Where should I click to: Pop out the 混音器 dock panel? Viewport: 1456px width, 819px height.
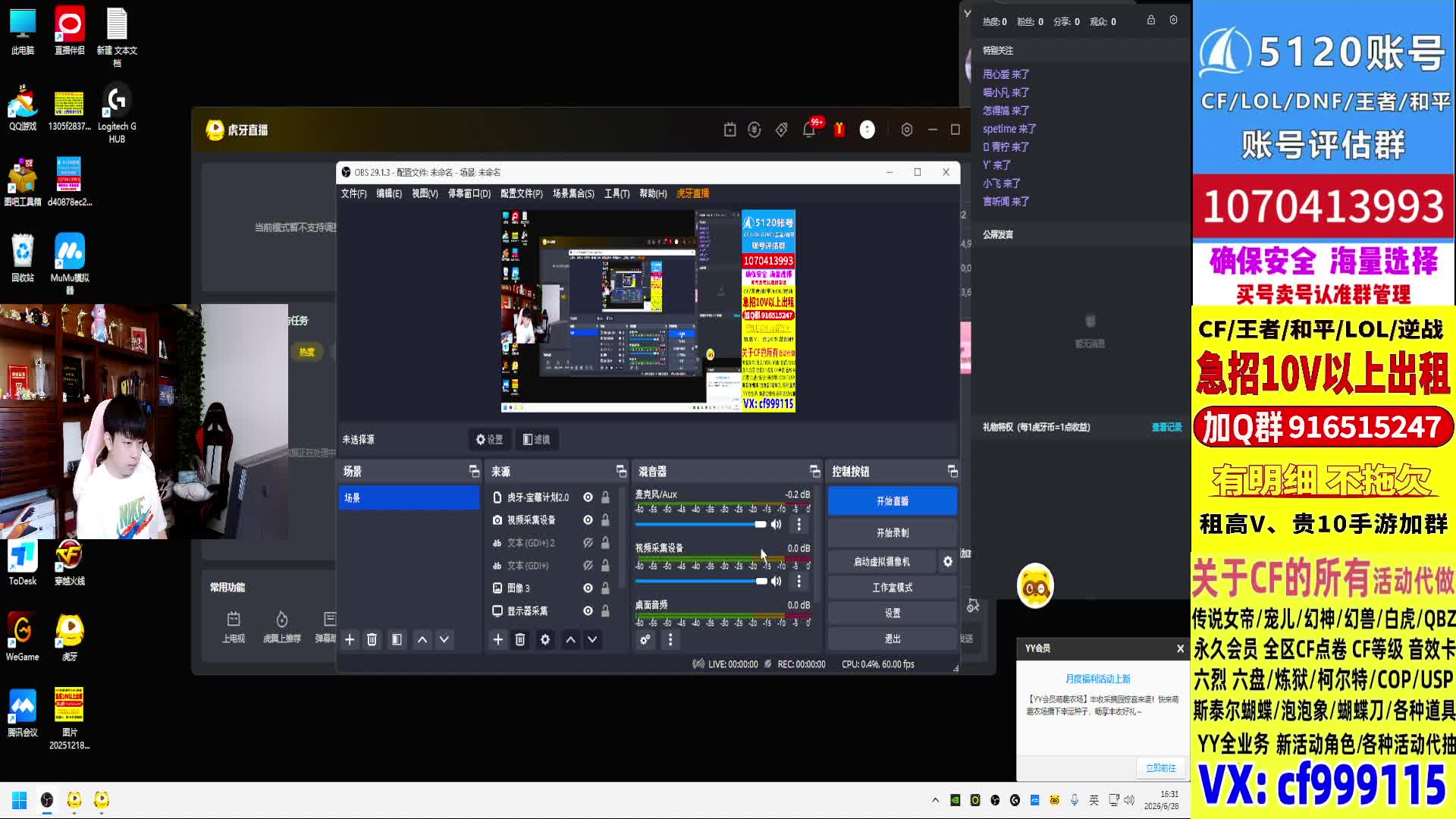click(814, 472)
